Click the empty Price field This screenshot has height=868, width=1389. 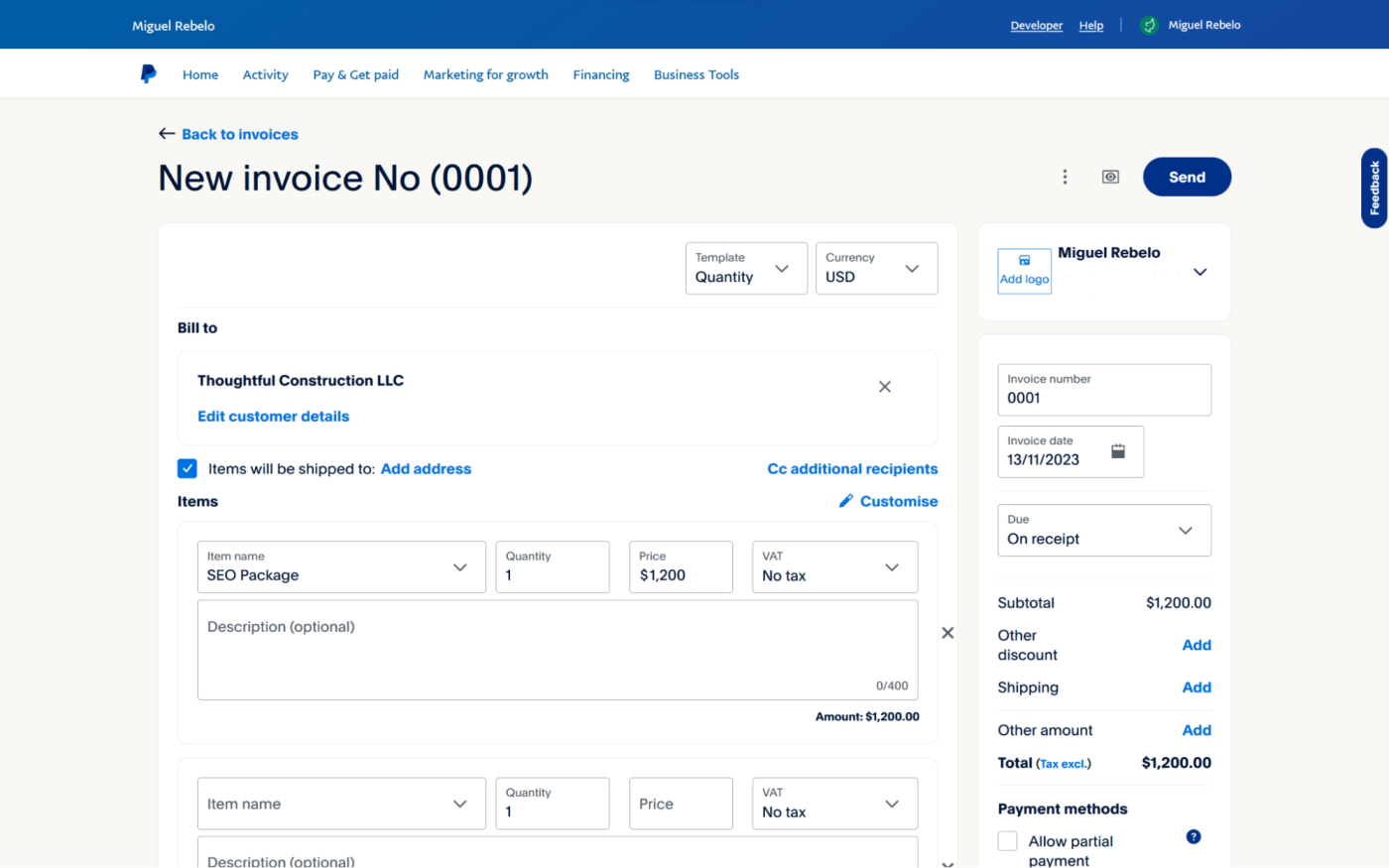tap(681, 804)
